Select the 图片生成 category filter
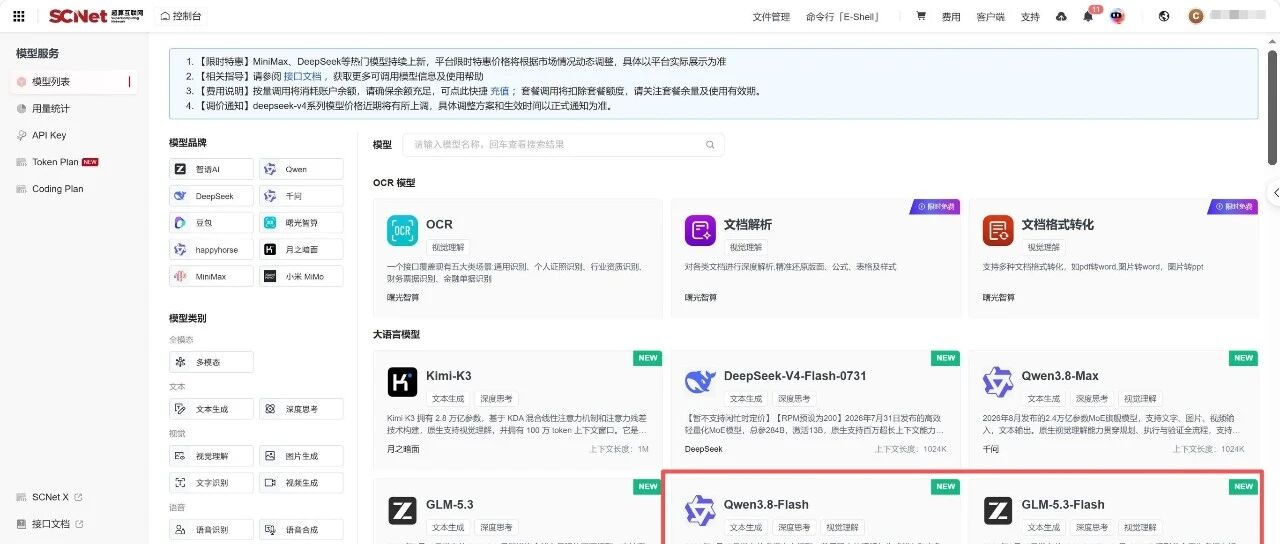 (301, 456)
